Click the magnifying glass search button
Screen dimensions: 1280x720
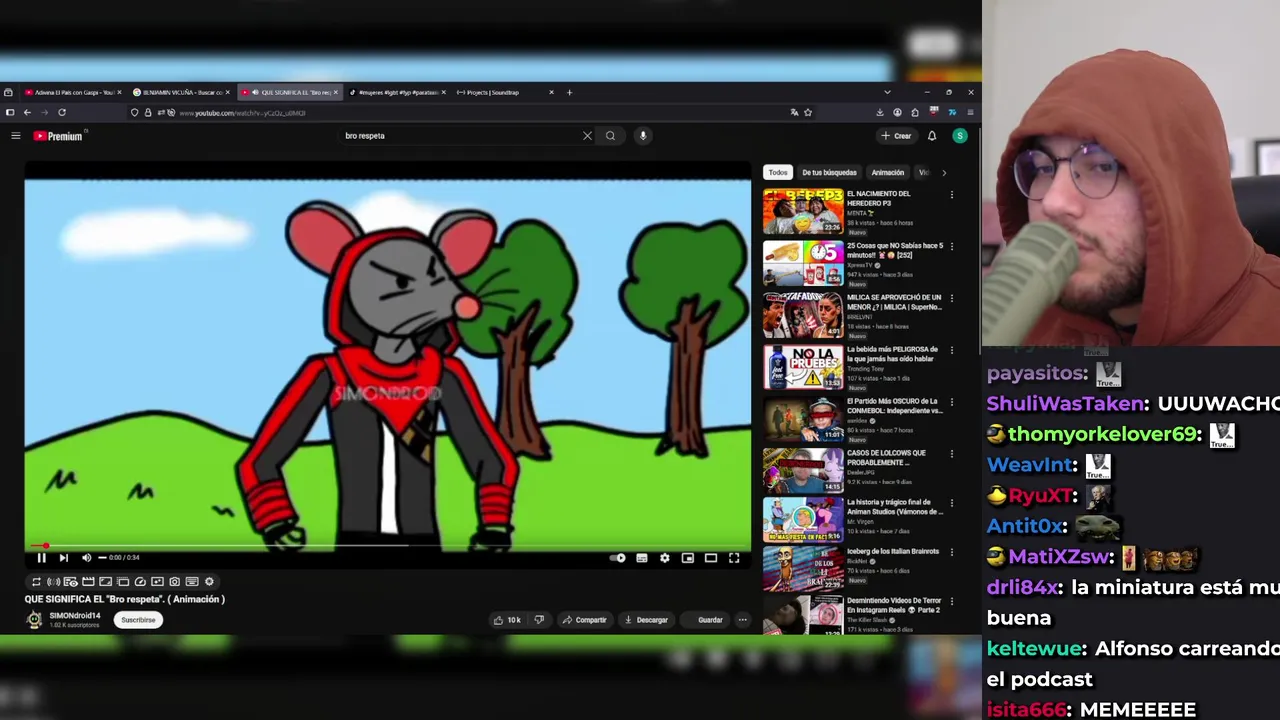point(610,136)
